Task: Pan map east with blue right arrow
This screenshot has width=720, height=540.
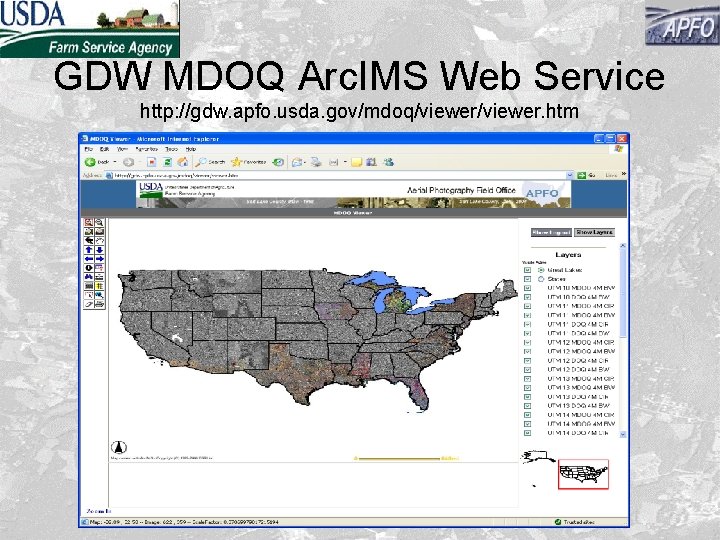Action: point(99,259)
